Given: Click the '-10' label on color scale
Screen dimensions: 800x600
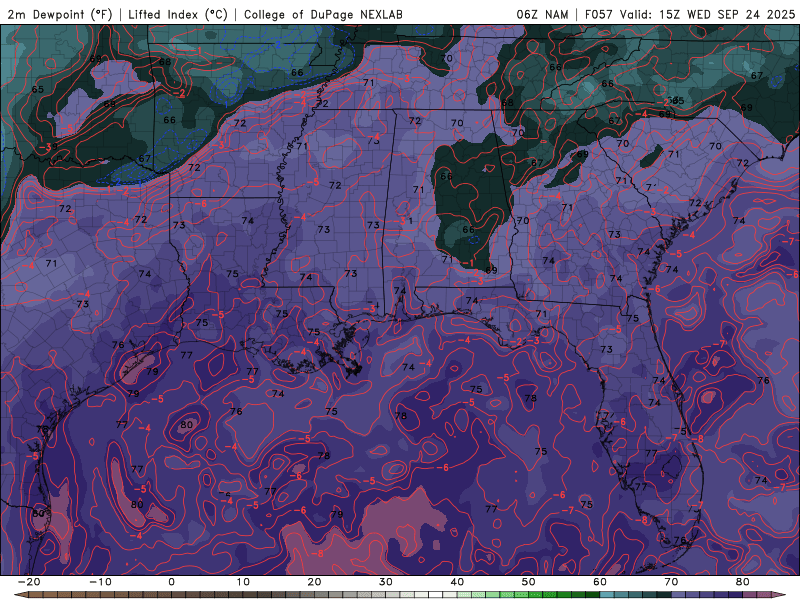Looking at the screenshot, I should click(x=100, y=582).
